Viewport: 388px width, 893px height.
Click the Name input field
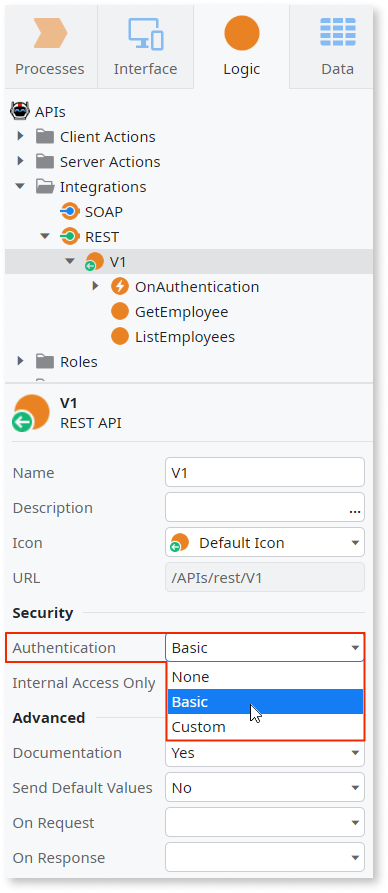[265, 473]
